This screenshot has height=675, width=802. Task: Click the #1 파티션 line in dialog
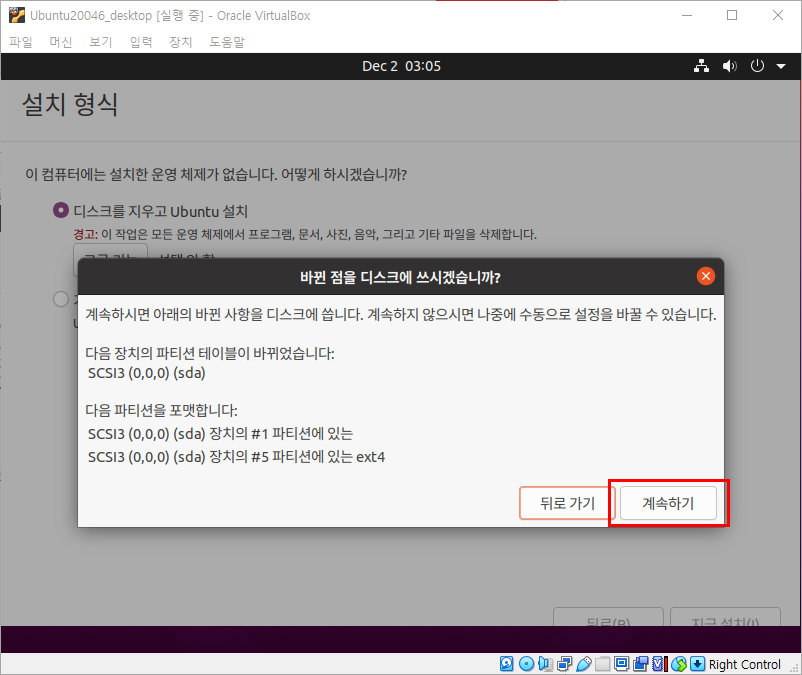coord(220,434)
